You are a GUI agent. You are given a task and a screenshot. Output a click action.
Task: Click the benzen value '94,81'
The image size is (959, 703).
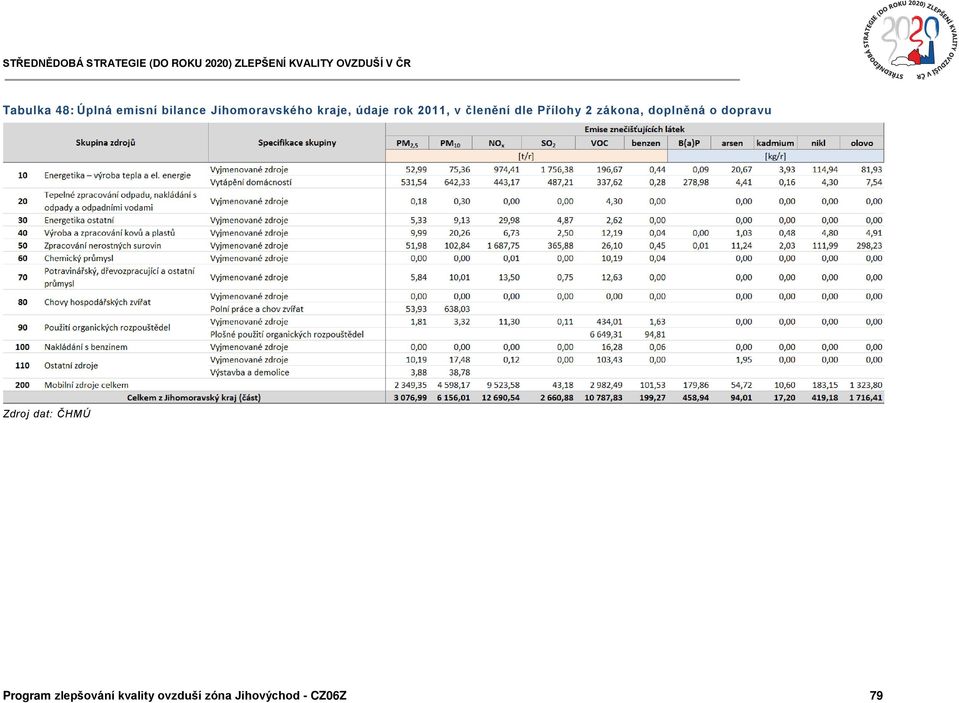click(655, 335)
